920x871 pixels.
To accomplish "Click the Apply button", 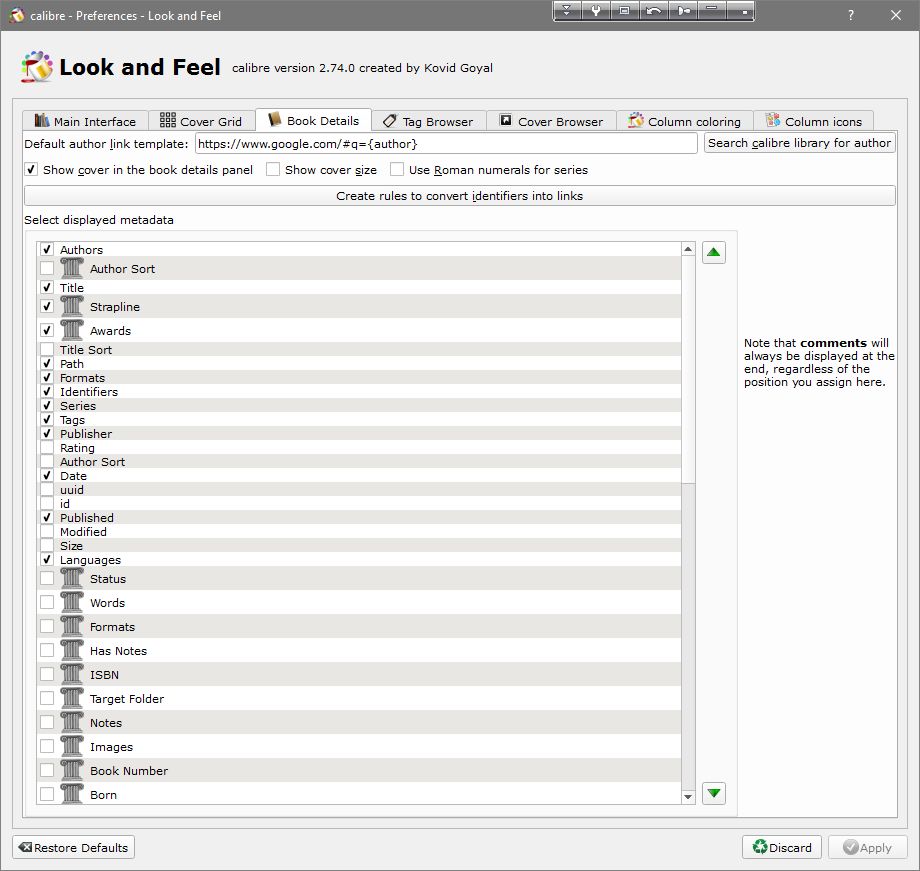I will click(867, 848).
